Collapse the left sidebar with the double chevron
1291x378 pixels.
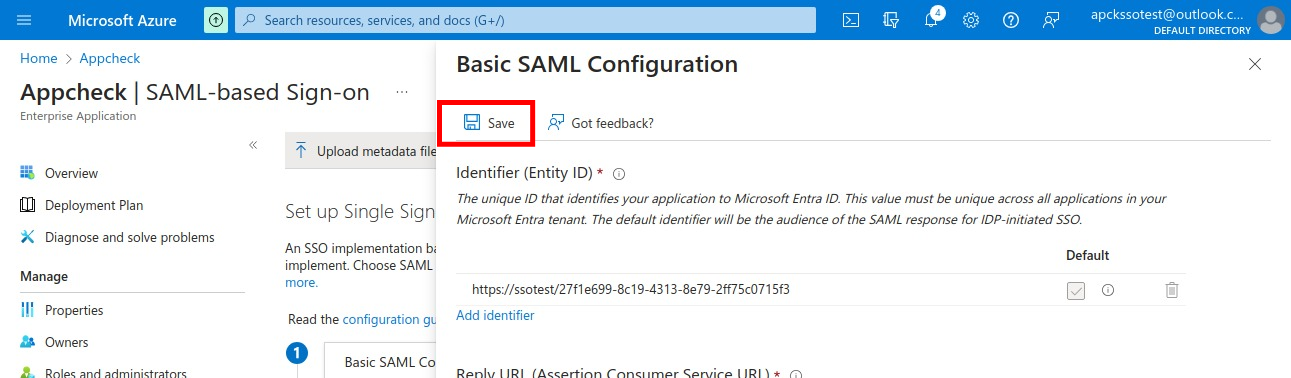[x=253, y=145]
